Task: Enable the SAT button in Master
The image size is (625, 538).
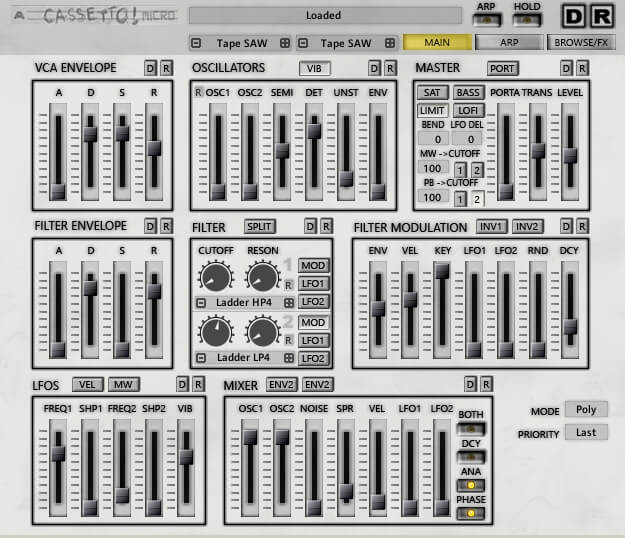Action: point(432,92)
